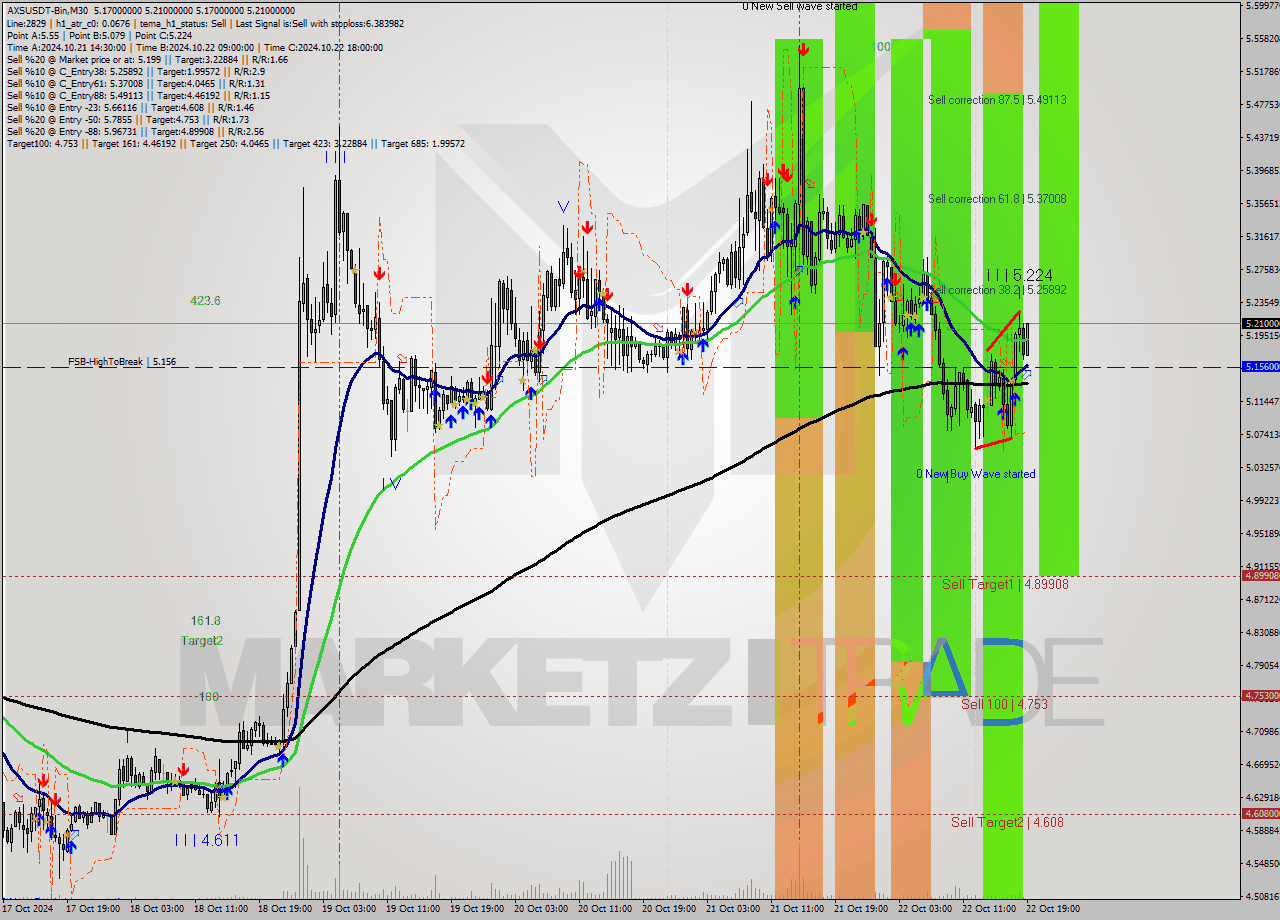This screenshot has width=1280, height=920.
Task: Select 'Sell correction 87.5 | 5.49113' label
Action: tap(997, 100)
